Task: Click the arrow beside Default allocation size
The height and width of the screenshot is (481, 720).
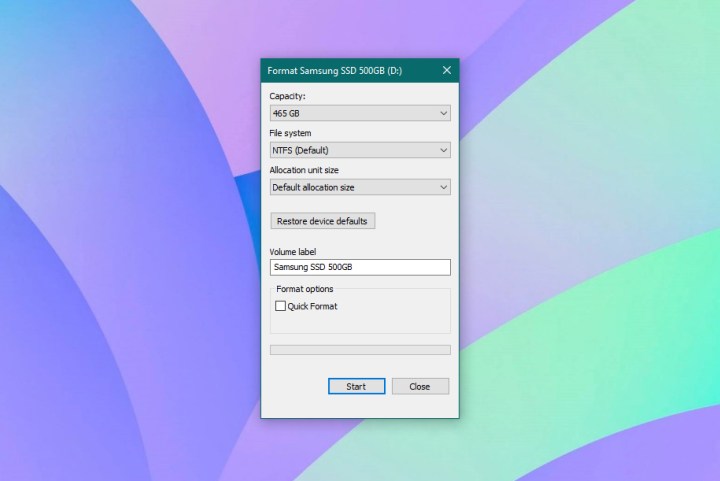Action: coord(443,187)
